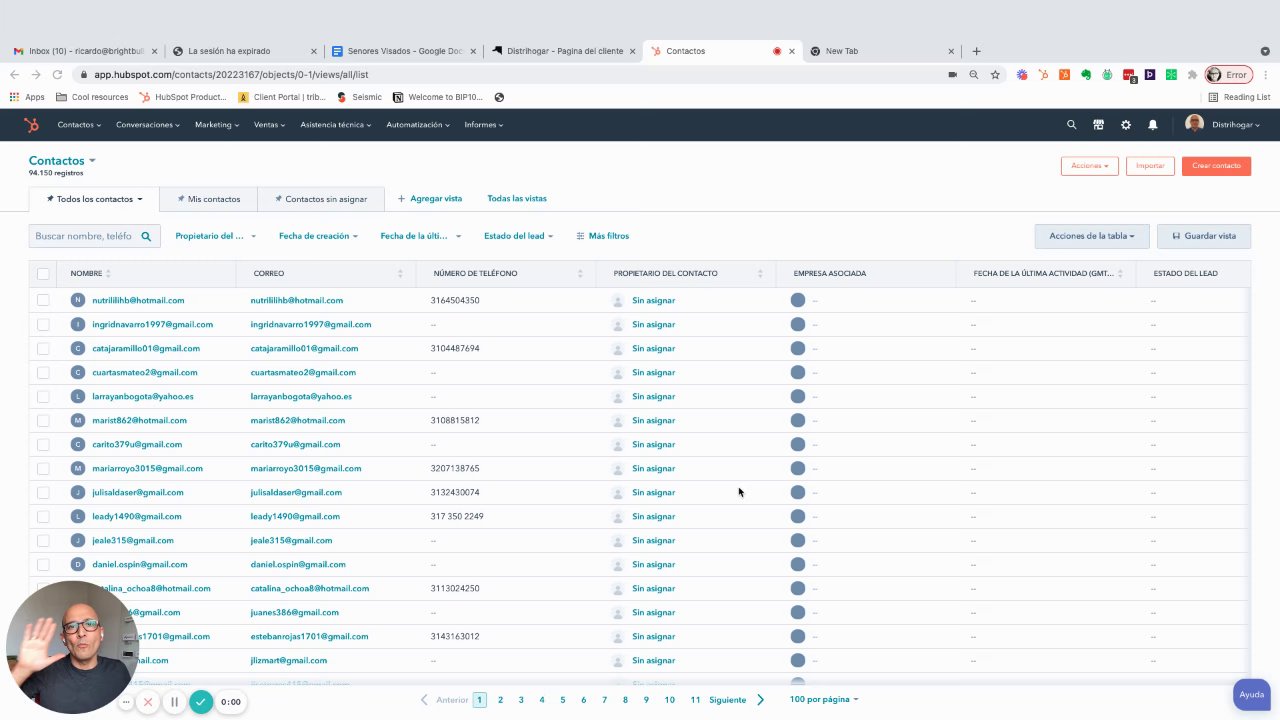Finish recording with the green check button
The height and width of the screenshot is (720, 1280).
(x=201, y=702)
